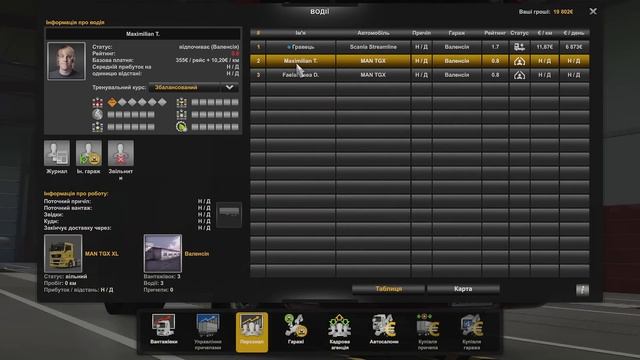Select the highlighted Персонал manager icon
Viewport: 640px width, 360px height.
coord(252,331)
